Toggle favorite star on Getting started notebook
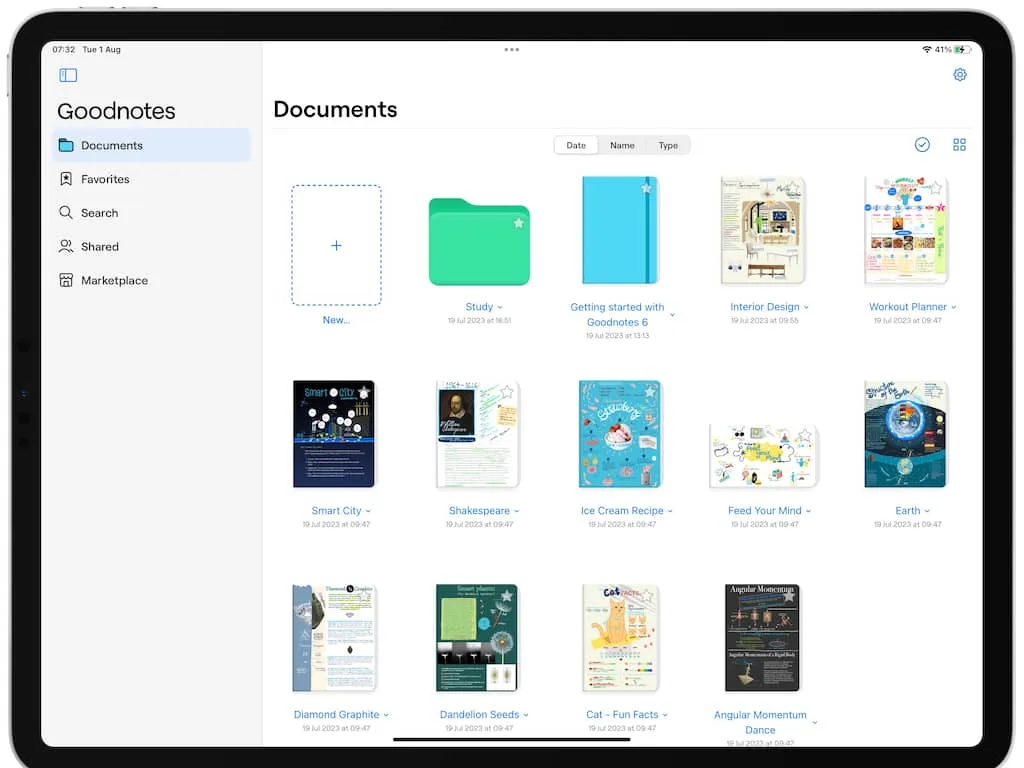This screenshot has width=1024, height=768. pyautogui.click(x=646, y=188)
